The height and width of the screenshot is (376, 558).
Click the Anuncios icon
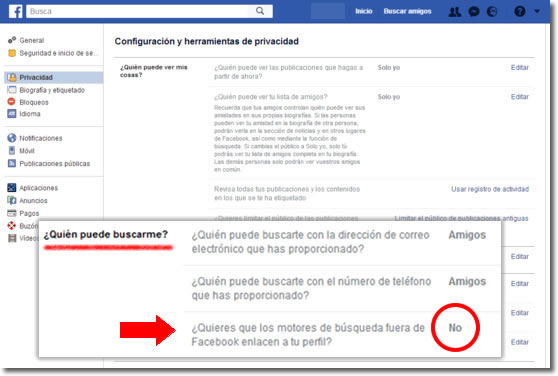click(12, 200)
